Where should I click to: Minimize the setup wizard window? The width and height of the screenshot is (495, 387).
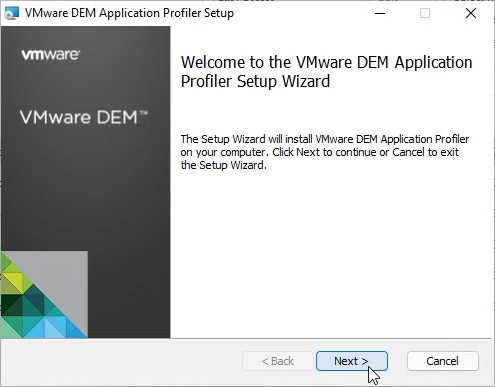[380, 13]
